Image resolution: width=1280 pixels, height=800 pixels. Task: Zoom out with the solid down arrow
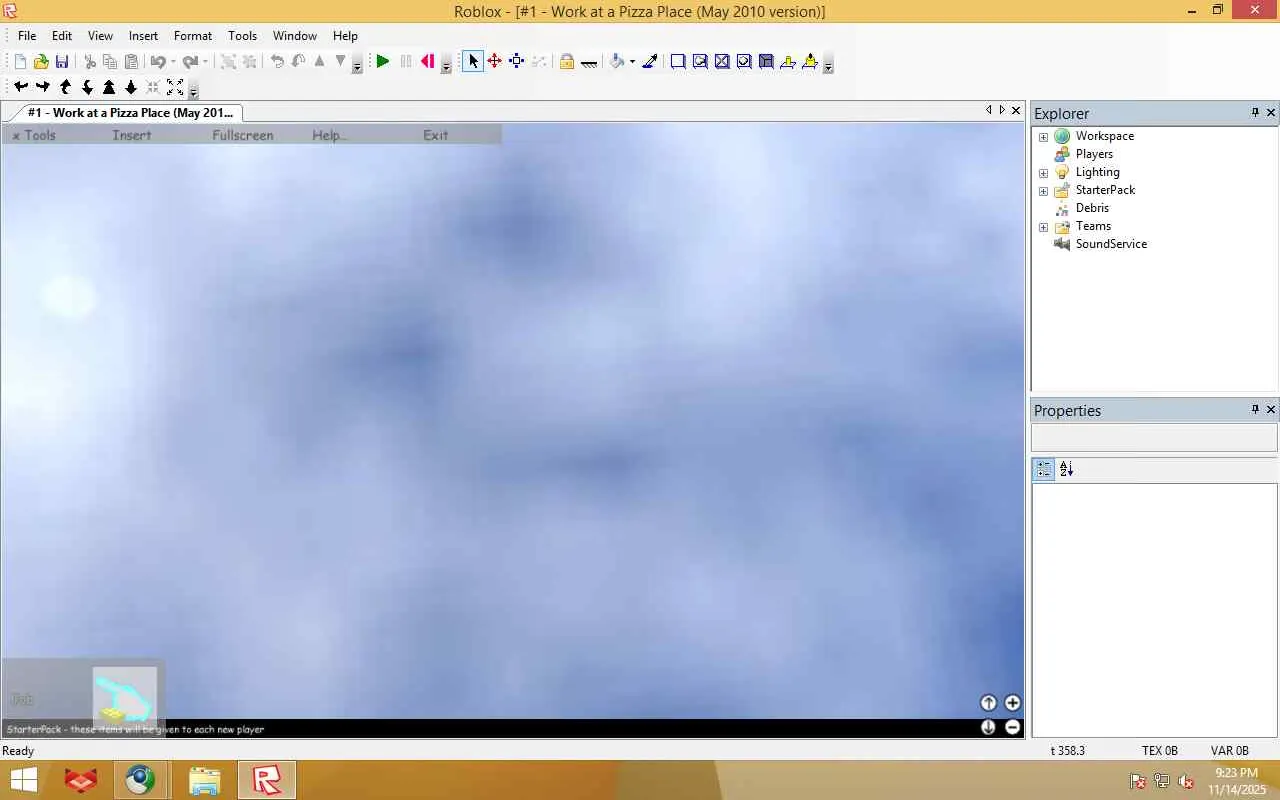[x=131, y=87]
